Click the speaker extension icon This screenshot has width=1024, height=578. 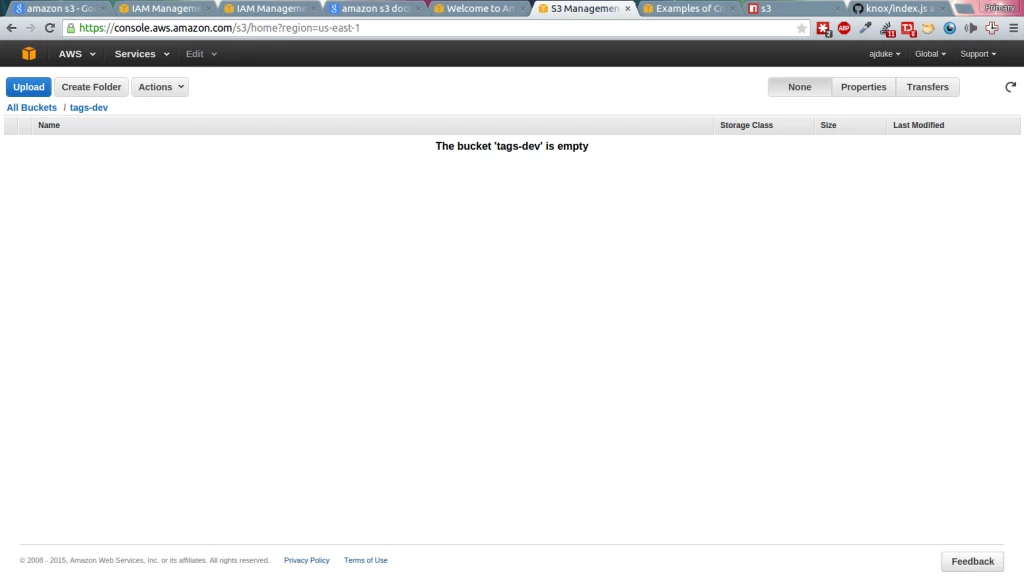(970, 28)
